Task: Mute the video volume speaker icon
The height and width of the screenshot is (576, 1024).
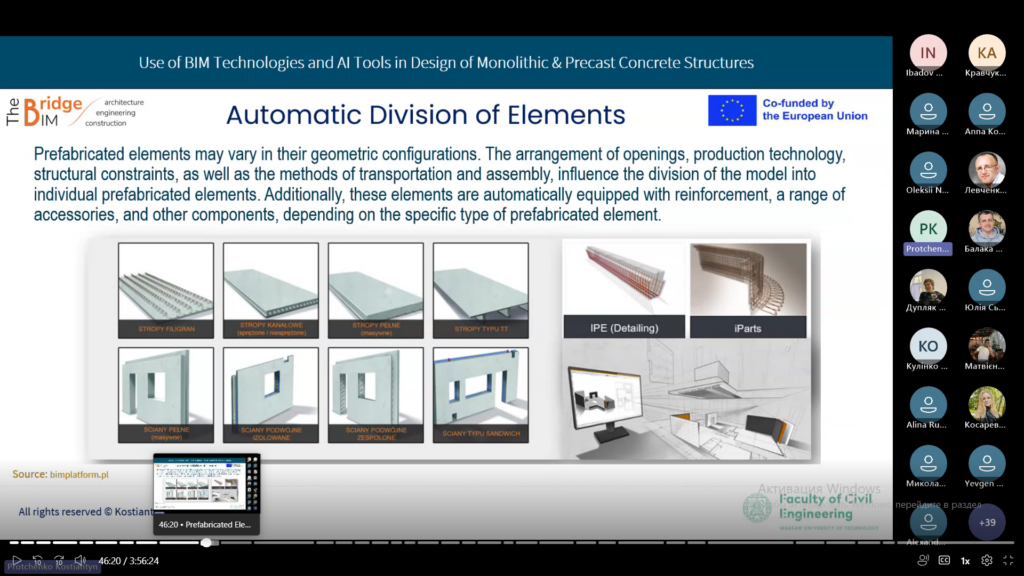Action: coord(82,561)
